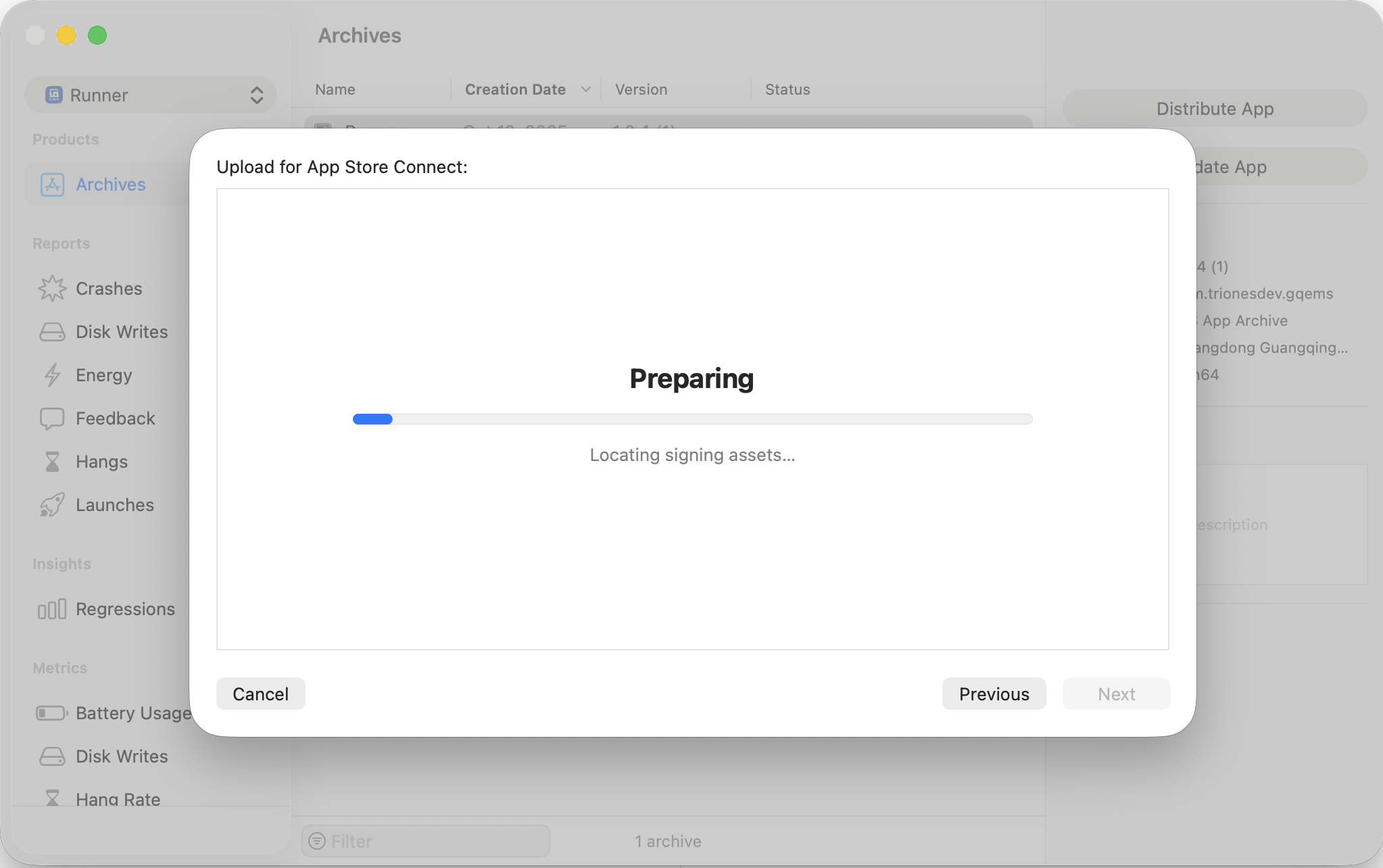Open the Feedback speech bubble icon
1383x868 pixels.
[52, 418]
